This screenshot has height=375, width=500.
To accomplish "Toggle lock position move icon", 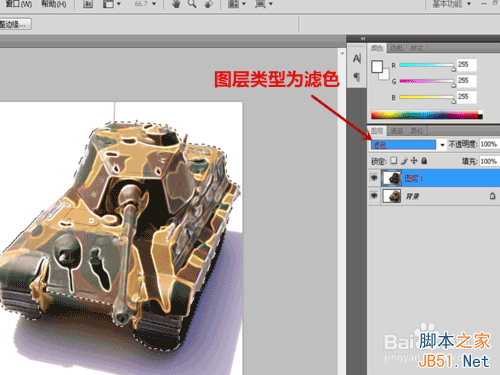I will pos(414,161).
